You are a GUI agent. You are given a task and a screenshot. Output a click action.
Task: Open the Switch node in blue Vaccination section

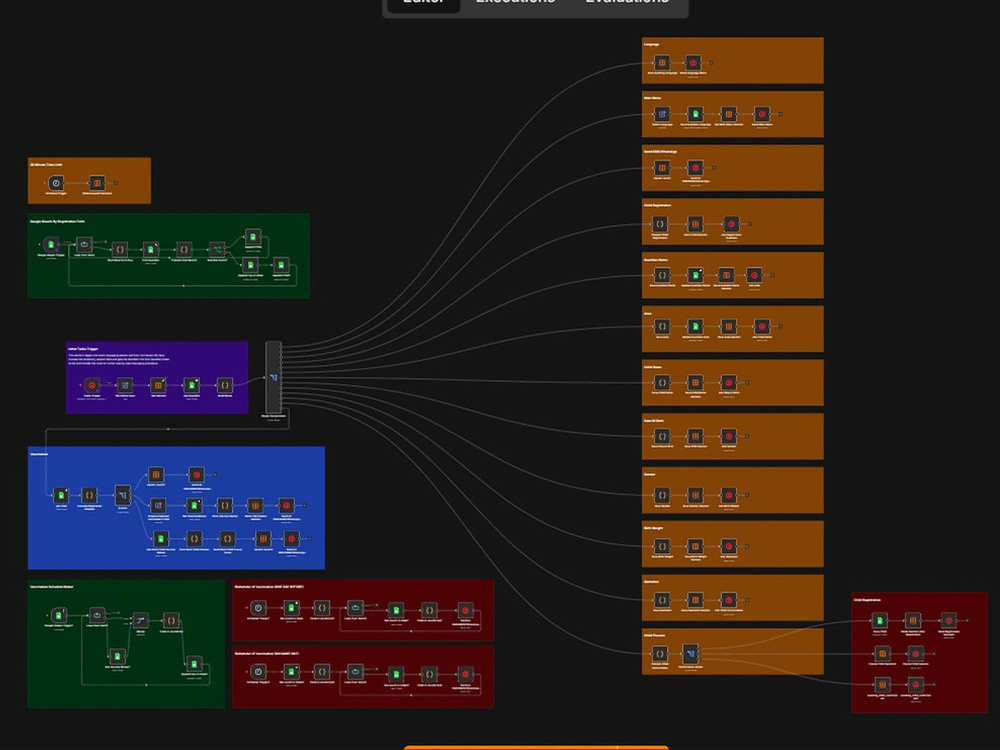point(122,495)
